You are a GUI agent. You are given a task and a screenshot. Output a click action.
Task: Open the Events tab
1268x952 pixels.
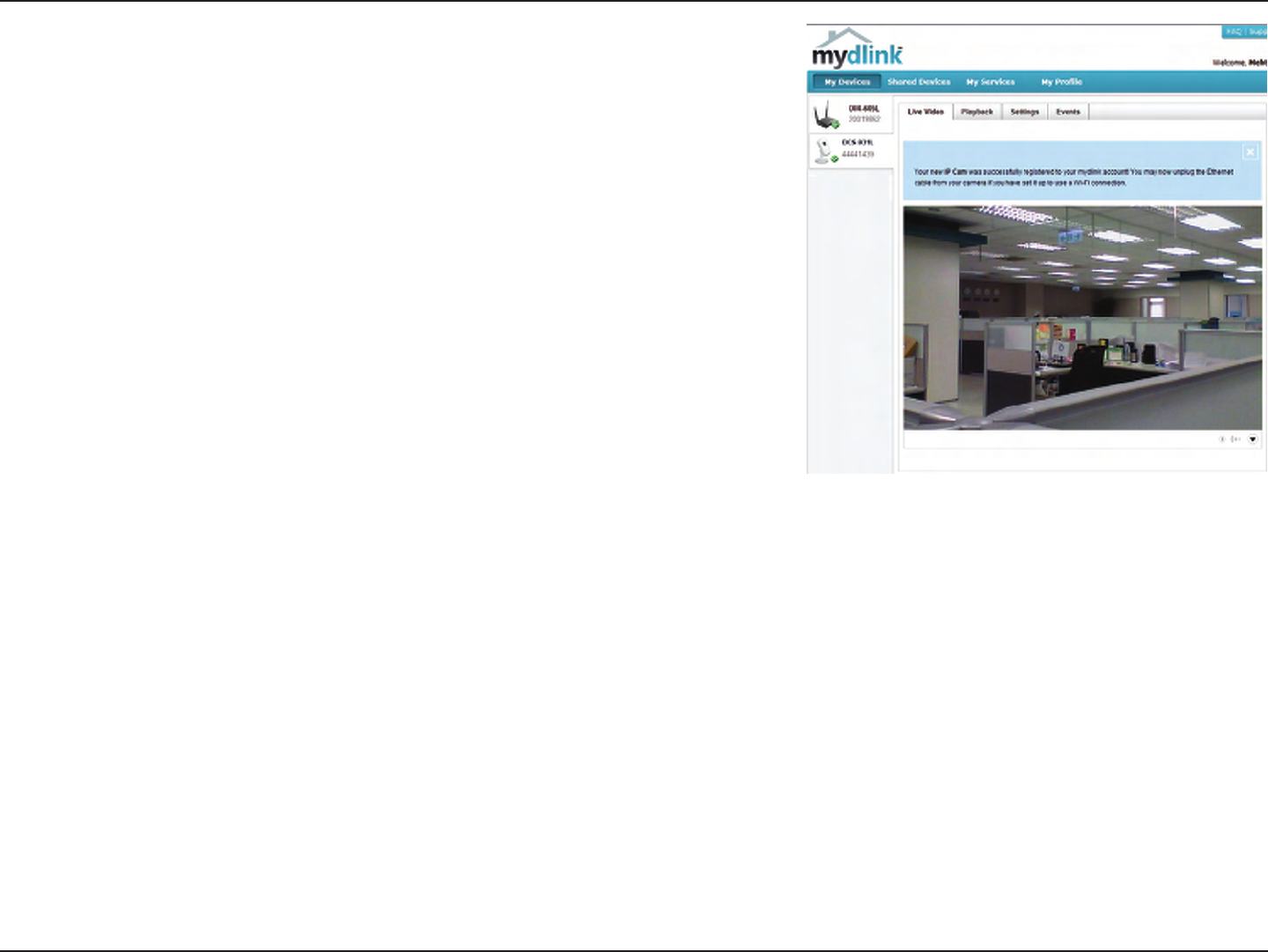point(1068,112)
